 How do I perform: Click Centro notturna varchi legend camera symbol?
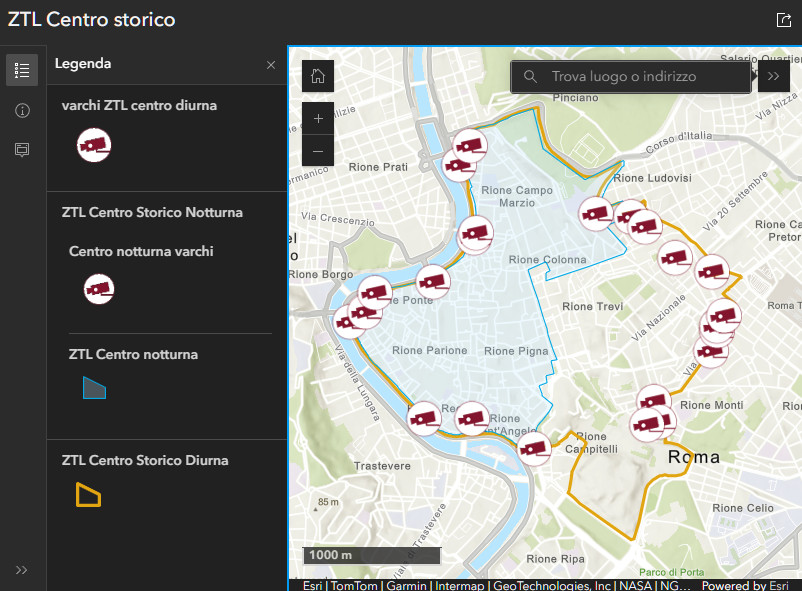pos(99,289)
